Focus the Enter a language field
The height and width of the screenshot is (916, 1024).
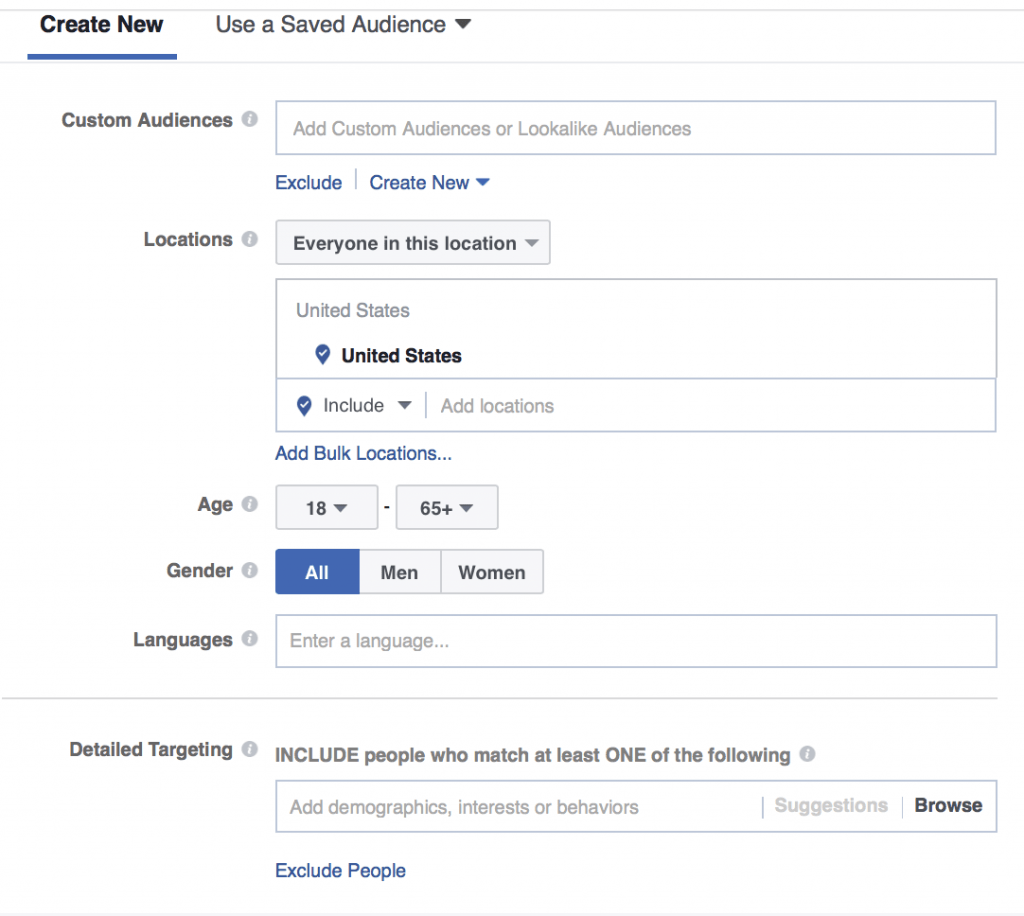coord(636,641)
